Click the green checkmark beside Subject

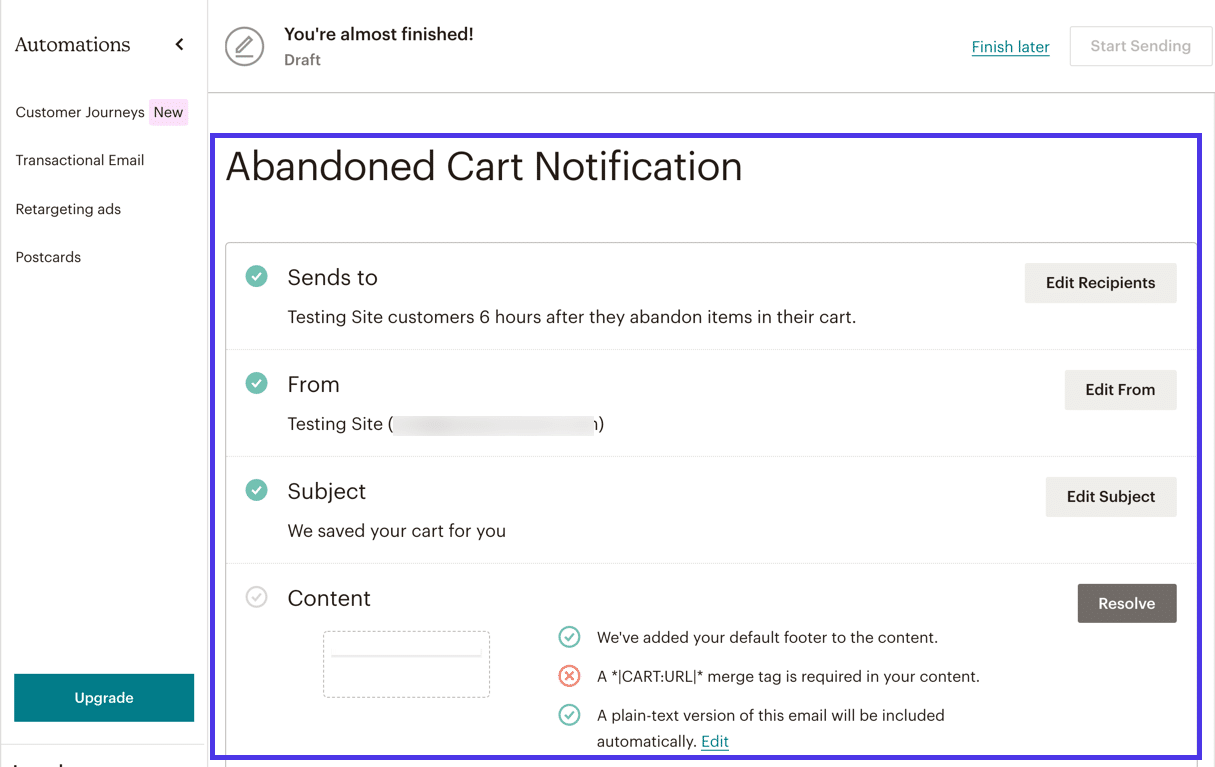click(x=256, y=490)
